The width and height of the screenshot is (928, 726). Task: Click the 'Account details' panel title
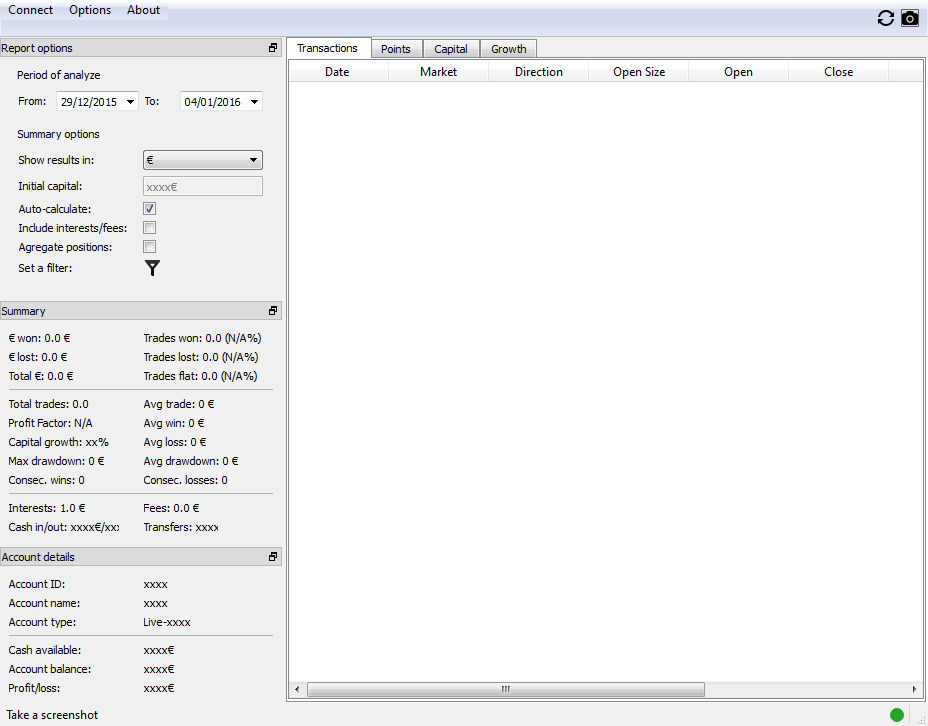(38, 557)
